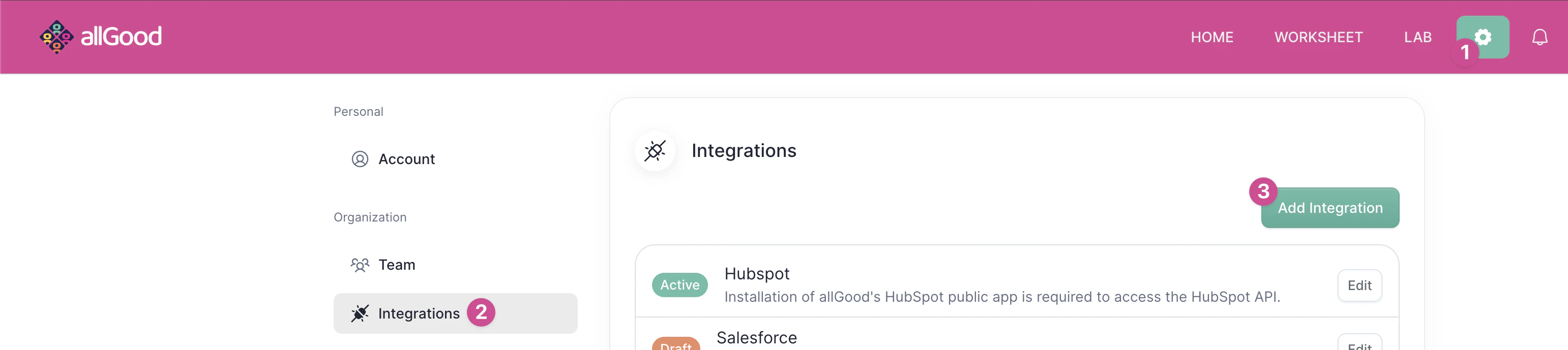Open the Account settings section
This screenshot has width=1568, height=350.
pos(455,159)
